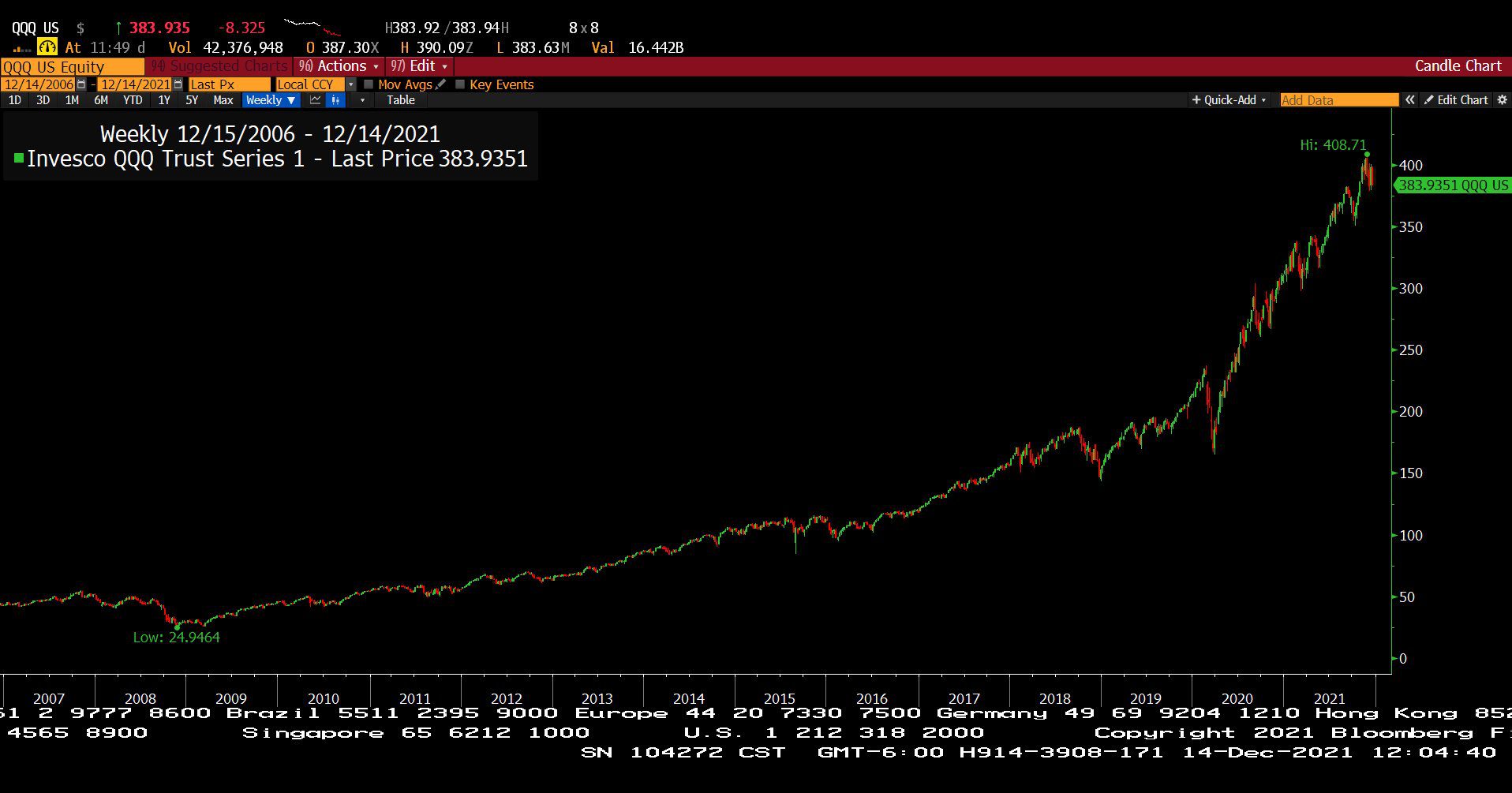Enable the Mov Avgs checkbox

[368, 84]
